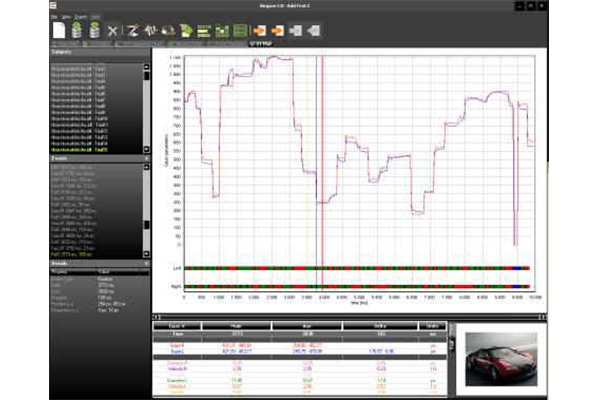Open the File menu
The height and width of the screenshot is (400, 600).
click(x=54, y=17)
